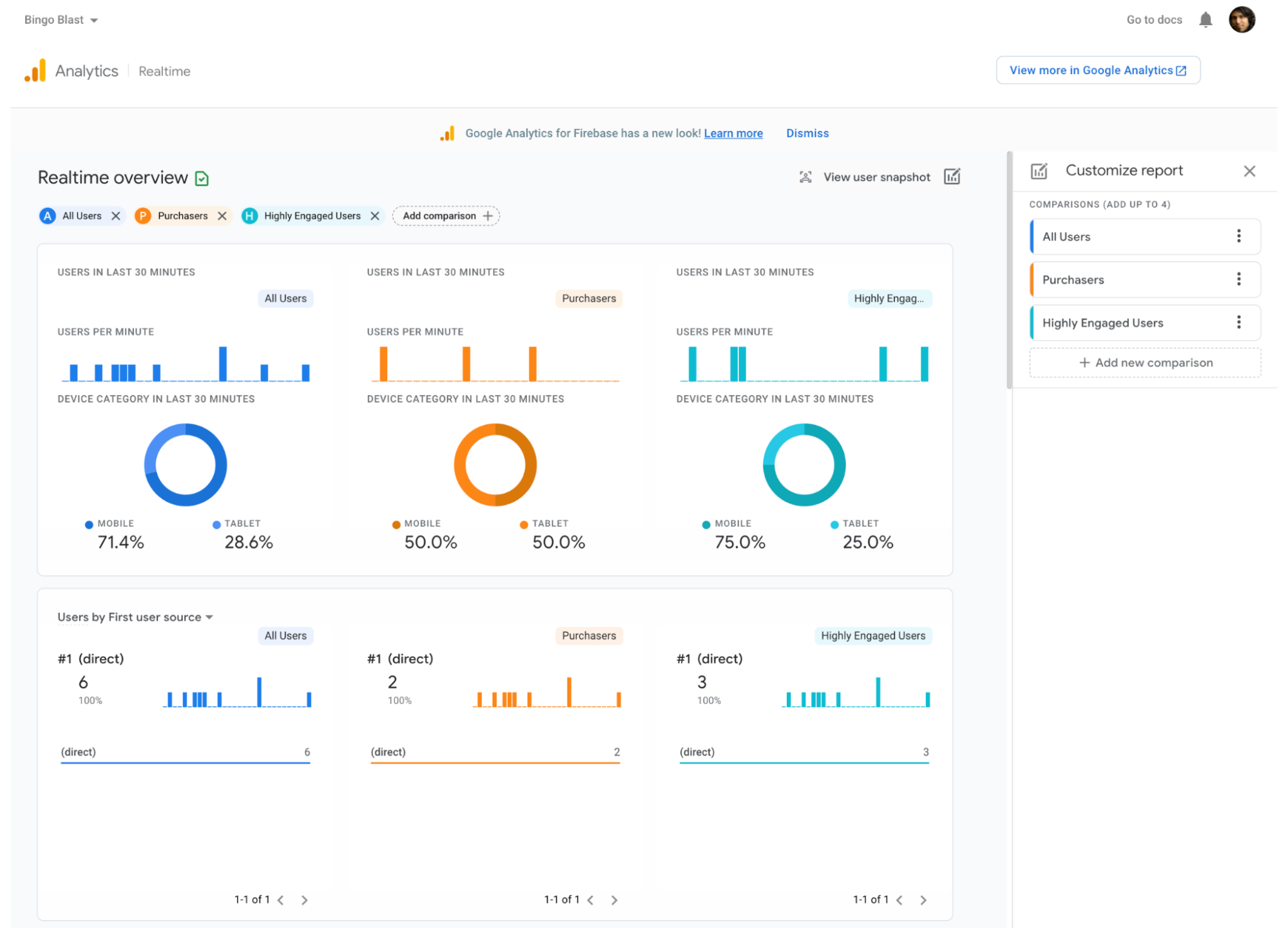Remove the Highly Engaged Users comparison chip

375,216
